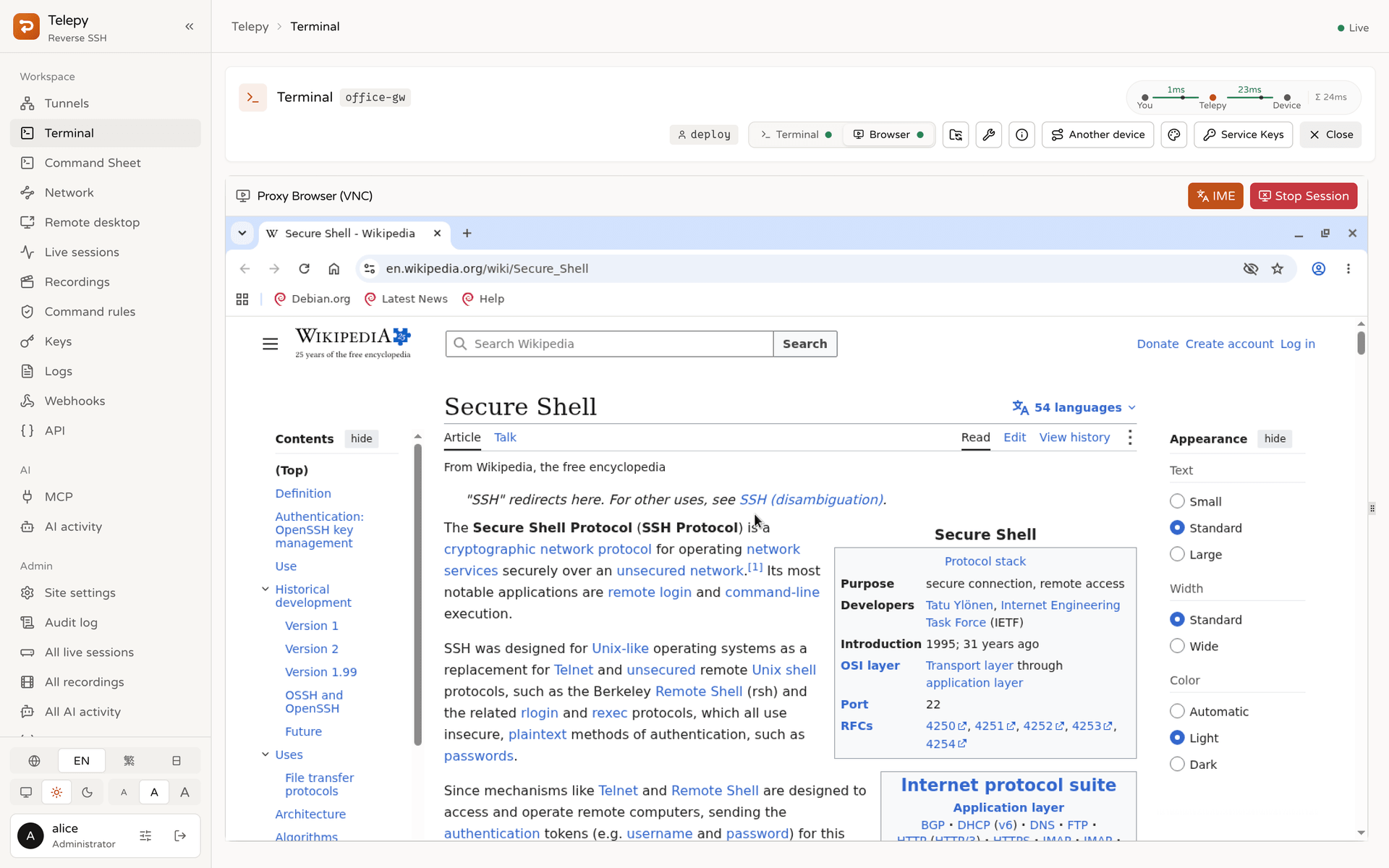Go to the browser home page icon

pos(334,268)
